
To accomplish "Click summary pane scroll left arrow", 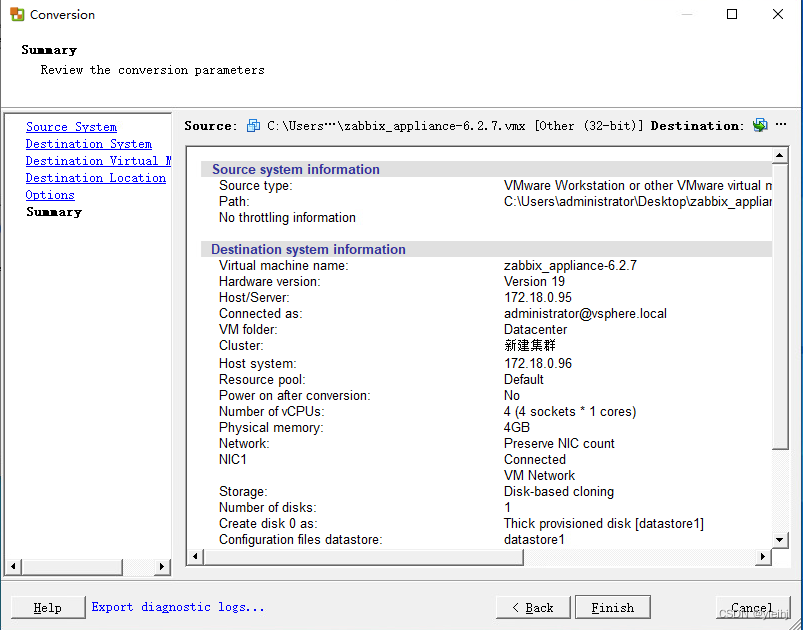I will click(x=195, y=556).
